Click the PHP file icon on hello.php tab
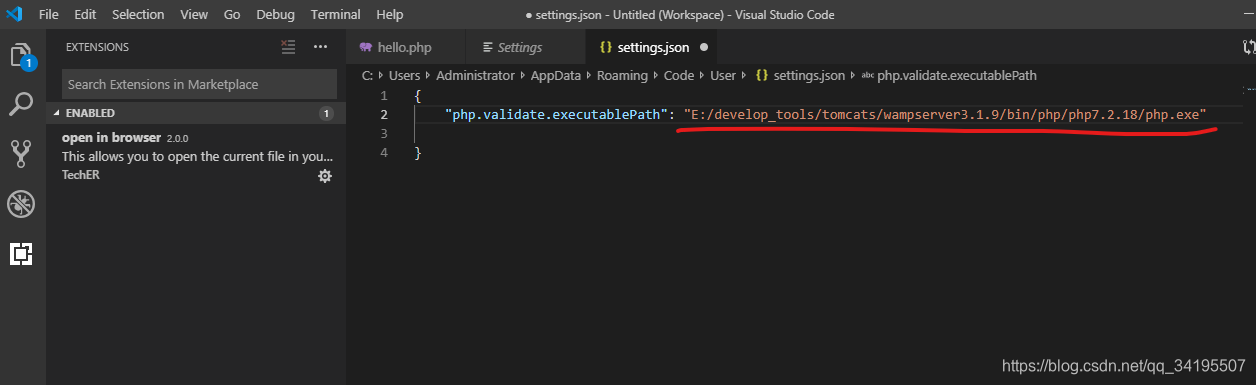This screenshot has height=385, width=1256. coord(365,47)
